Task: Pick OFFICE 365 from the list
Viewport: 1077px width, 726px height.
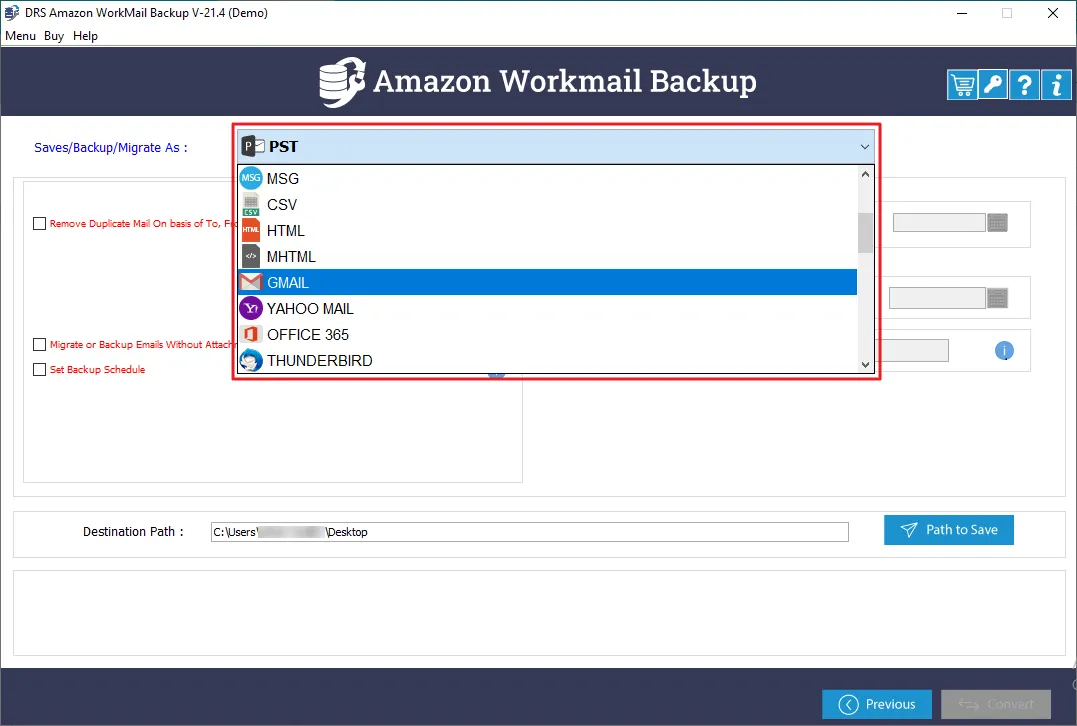Action: 547,334
